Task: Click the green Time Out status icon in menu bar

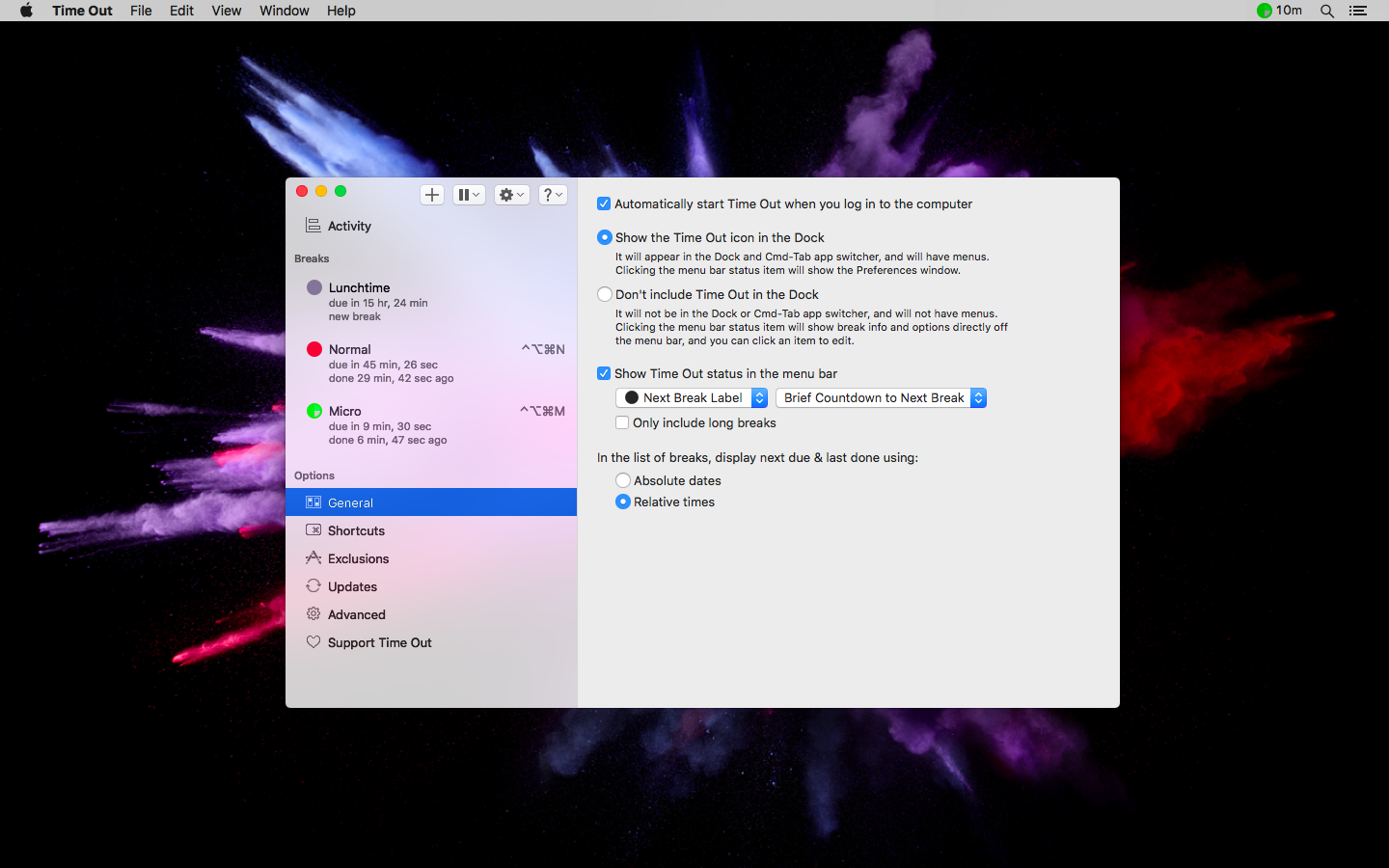Action: [x=1265, y=11]
